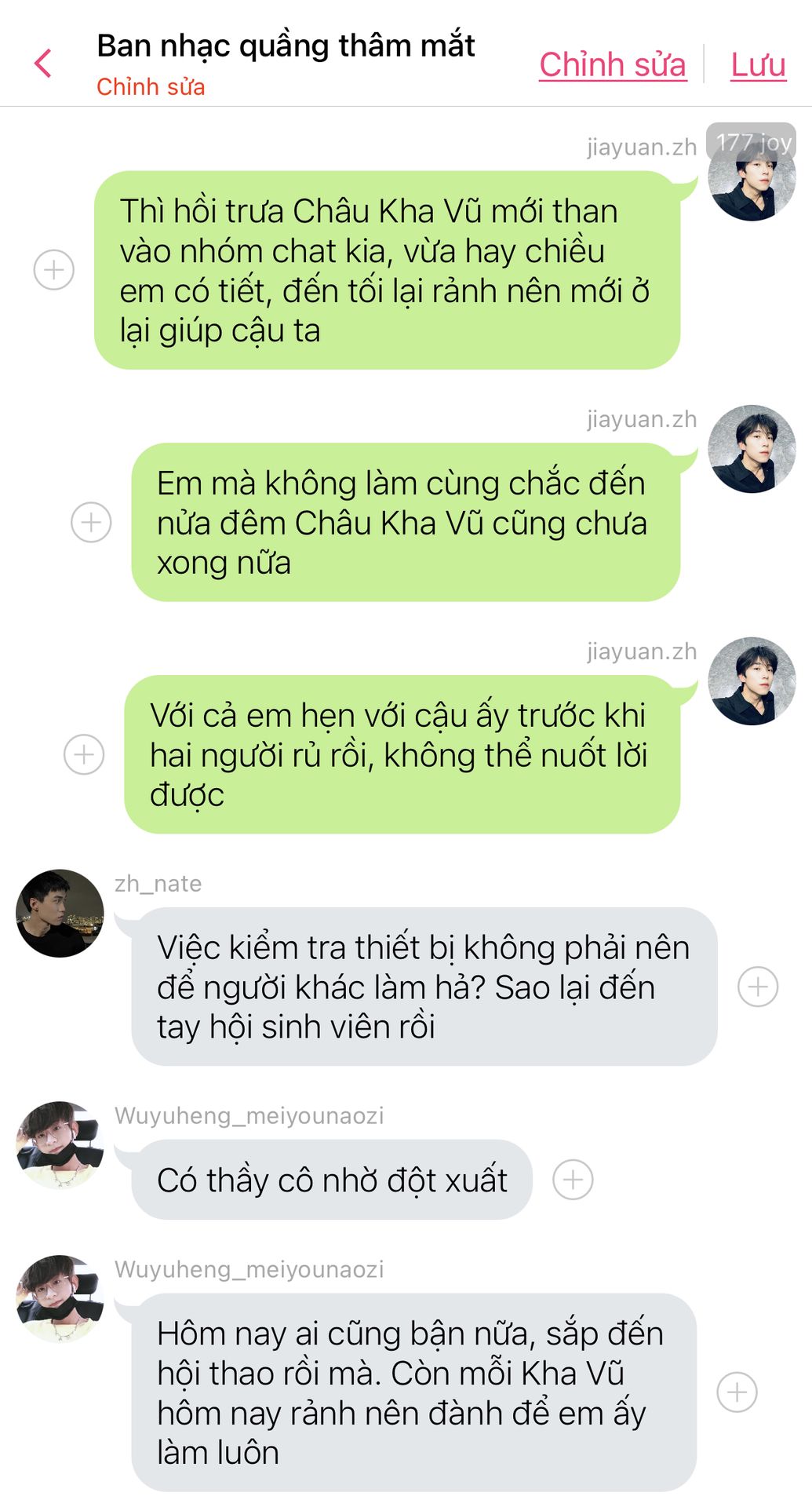Viewport: 812px width, 1507px height.
Task: Select the 'Có thầy cô nhờ đột xuất' bubble
Action: (332, 1180)
